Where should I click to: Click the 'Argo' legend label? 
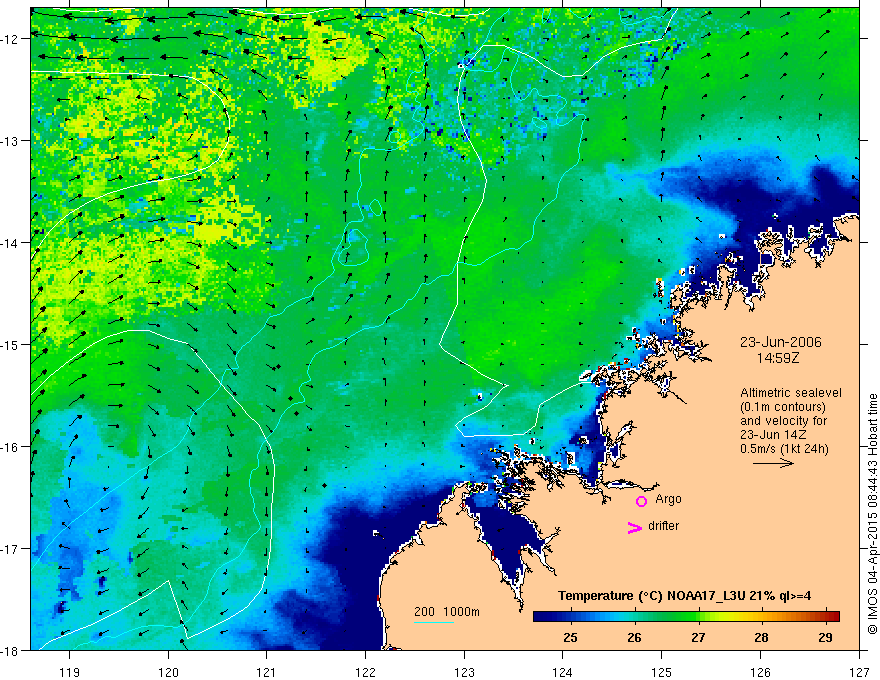click(668, 499)
